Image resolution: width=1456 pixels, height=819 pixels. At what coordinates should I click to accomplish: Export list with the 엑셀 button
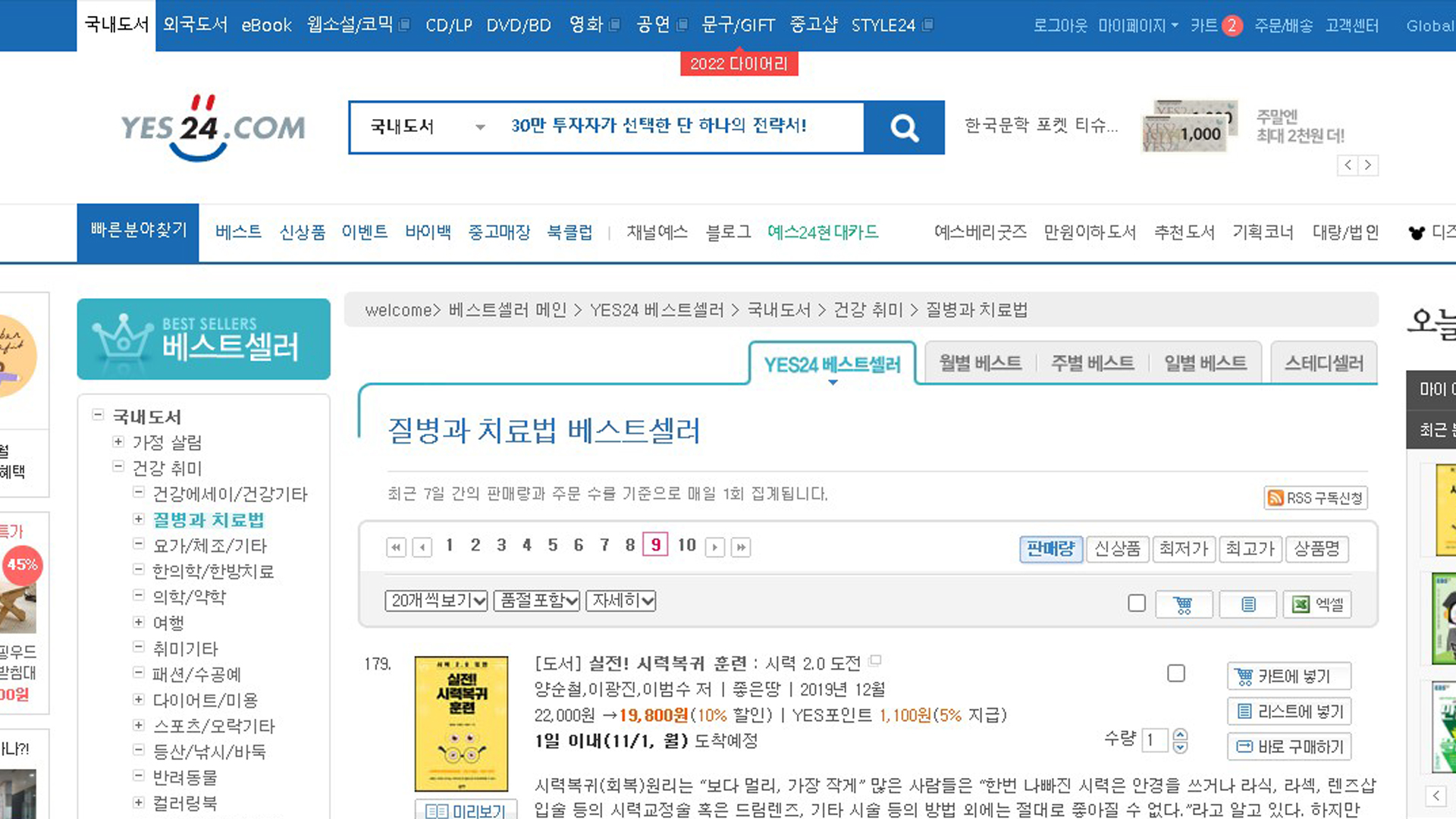click(x=1317, y=604)
